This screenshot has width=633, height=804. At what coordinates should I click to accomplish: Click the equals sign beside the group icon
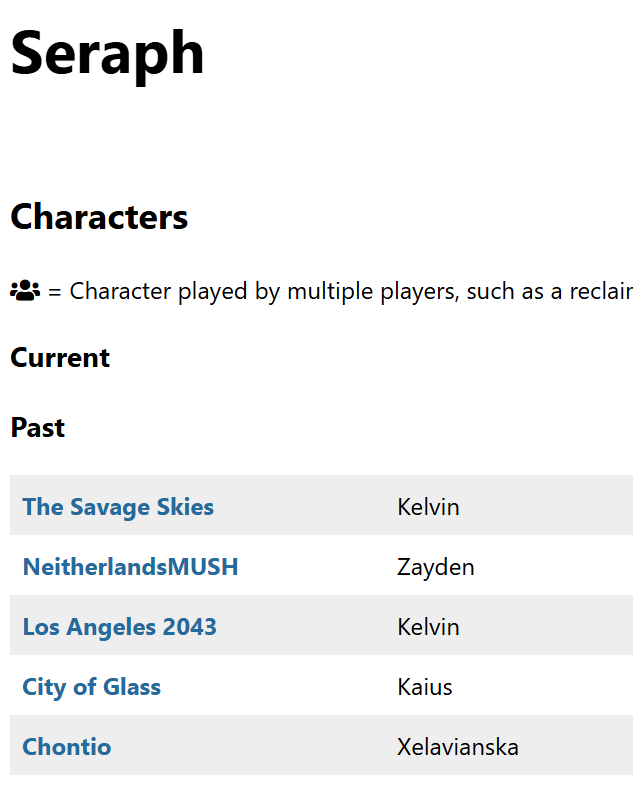(x=55, y=291)
